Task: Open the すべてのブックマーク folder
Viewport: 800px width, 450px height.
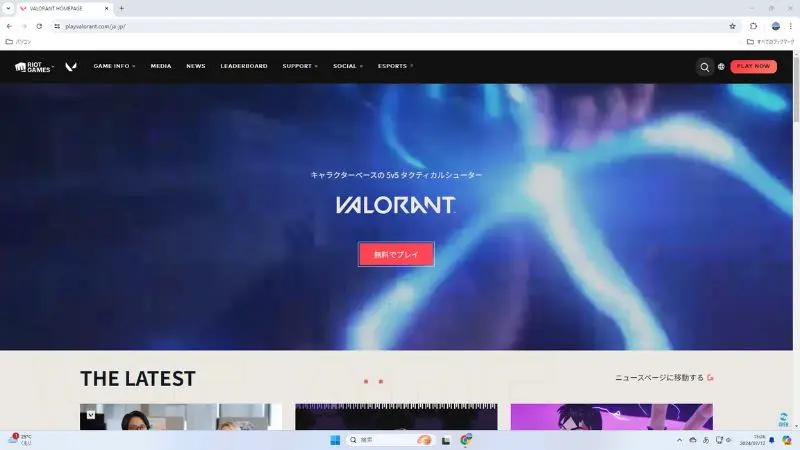Action: [x=770, y=42]
